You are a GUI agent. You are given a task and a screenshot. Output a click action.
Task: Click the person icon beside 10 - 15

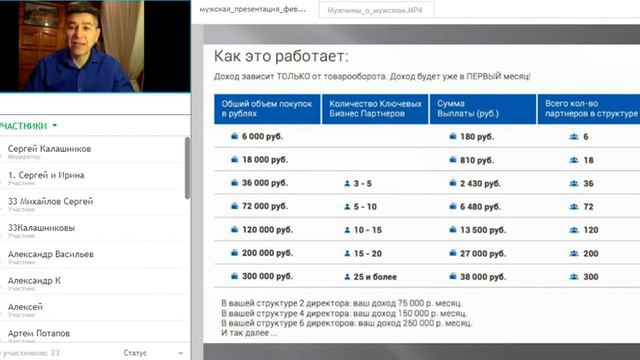[x=347, y=230]
